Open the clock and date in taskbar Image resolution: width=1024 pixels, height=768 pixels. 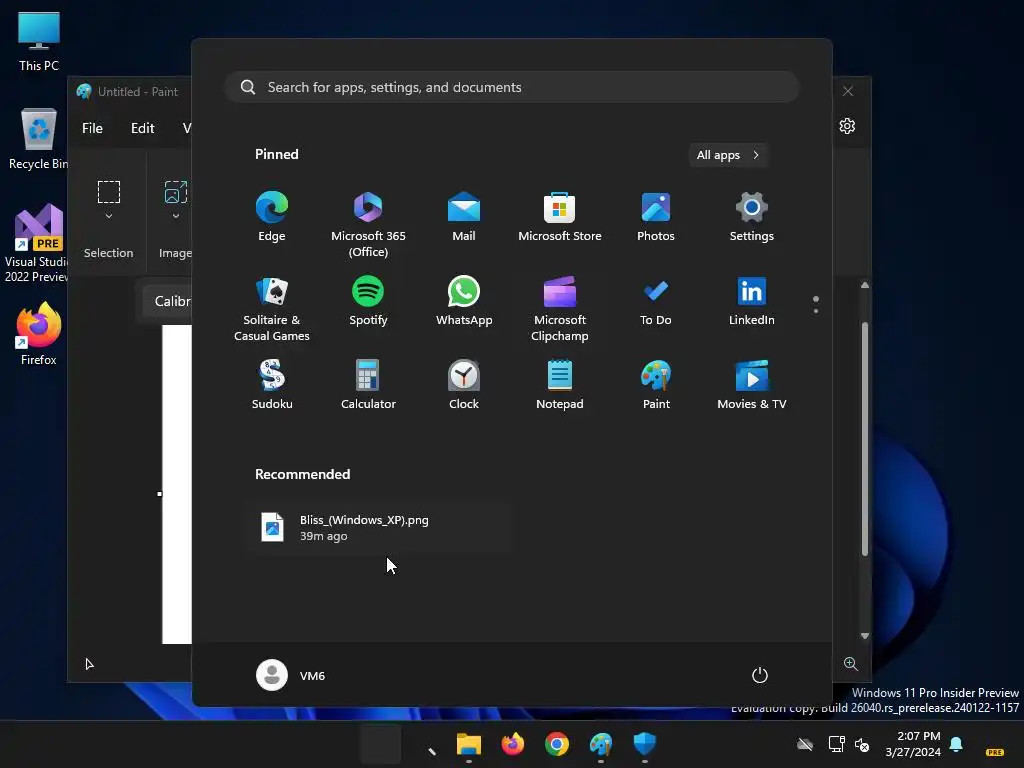[x=913, y=744]
